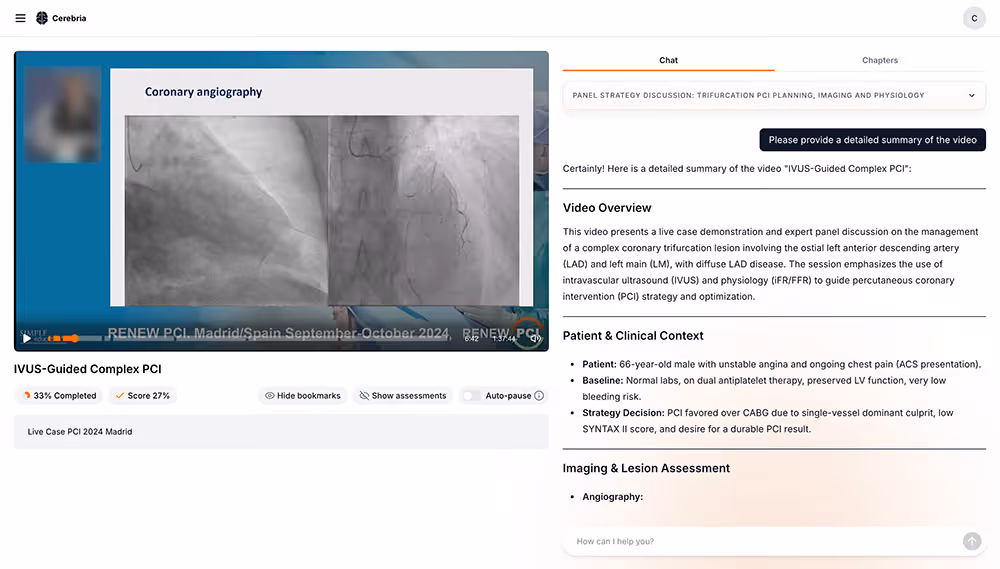This screenshot has height=569, width=1000.
Task: Click the Auto-pause info icon
Action: pos(539,395)
